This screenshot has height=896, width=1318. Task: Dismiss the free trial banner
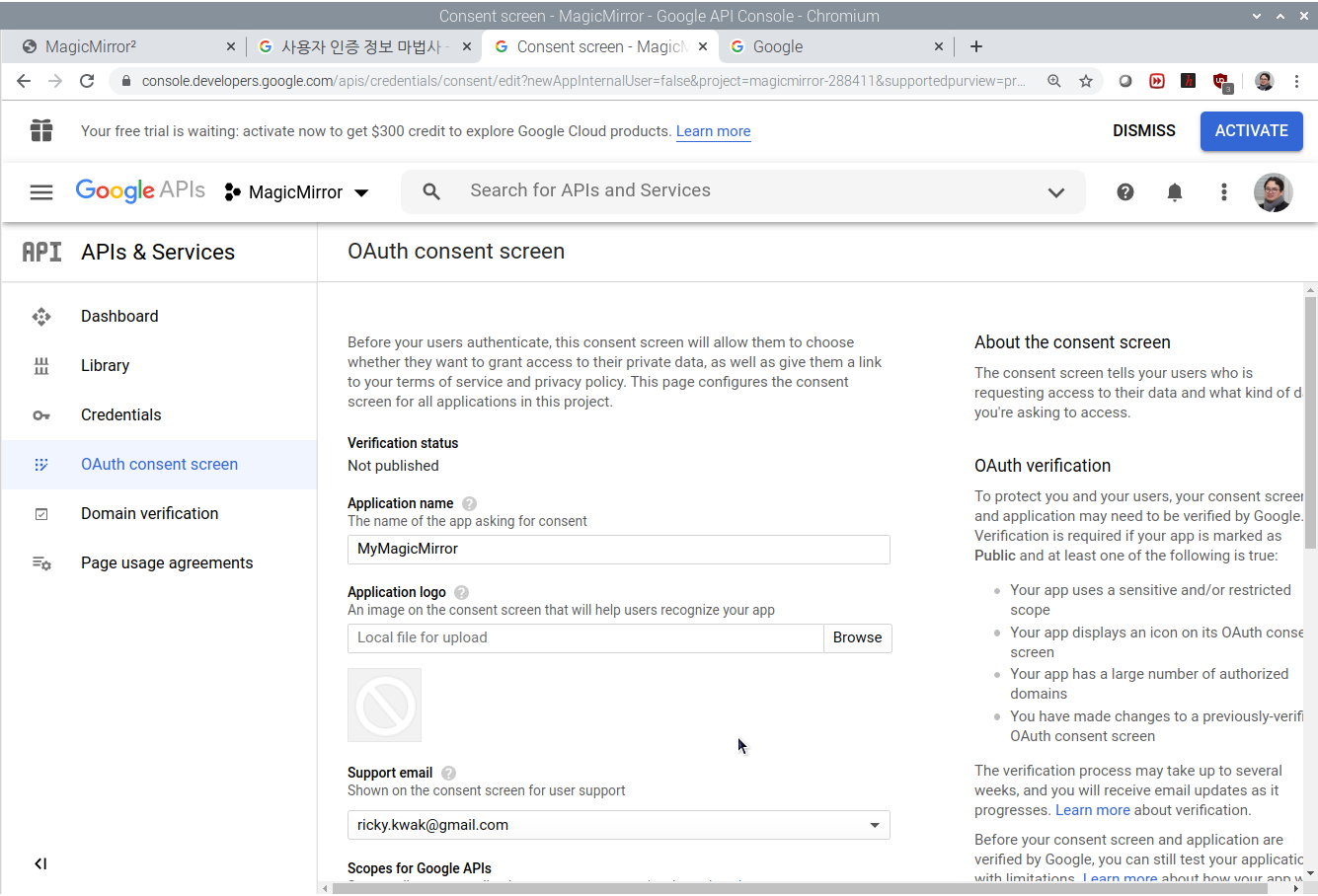coord(1144,131)
